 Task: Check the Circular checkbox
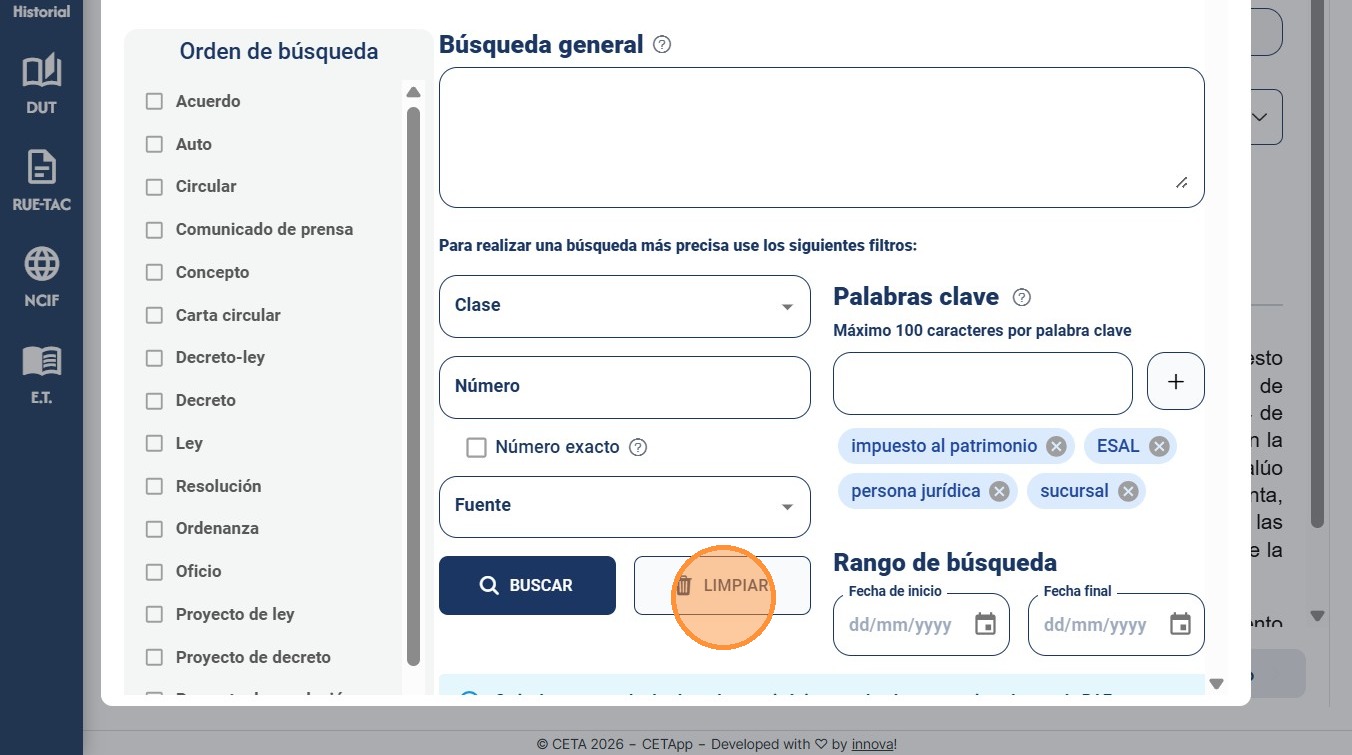pyautogui.click(x=154, y=187)
